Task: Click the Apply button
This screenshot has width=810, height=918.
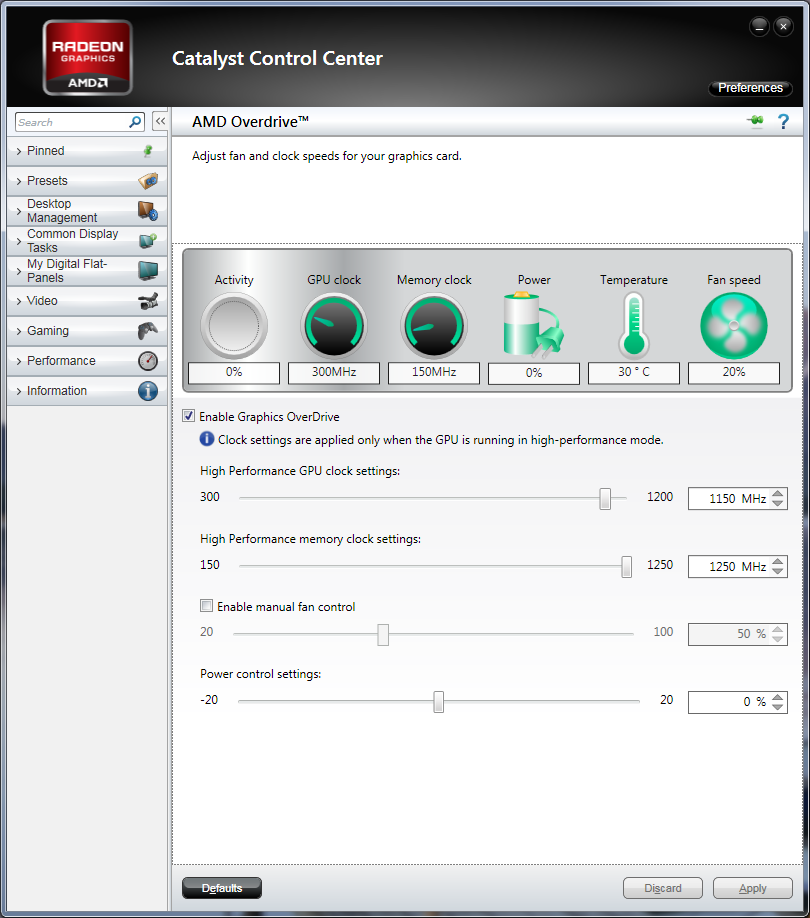Action: pos(753,888)
